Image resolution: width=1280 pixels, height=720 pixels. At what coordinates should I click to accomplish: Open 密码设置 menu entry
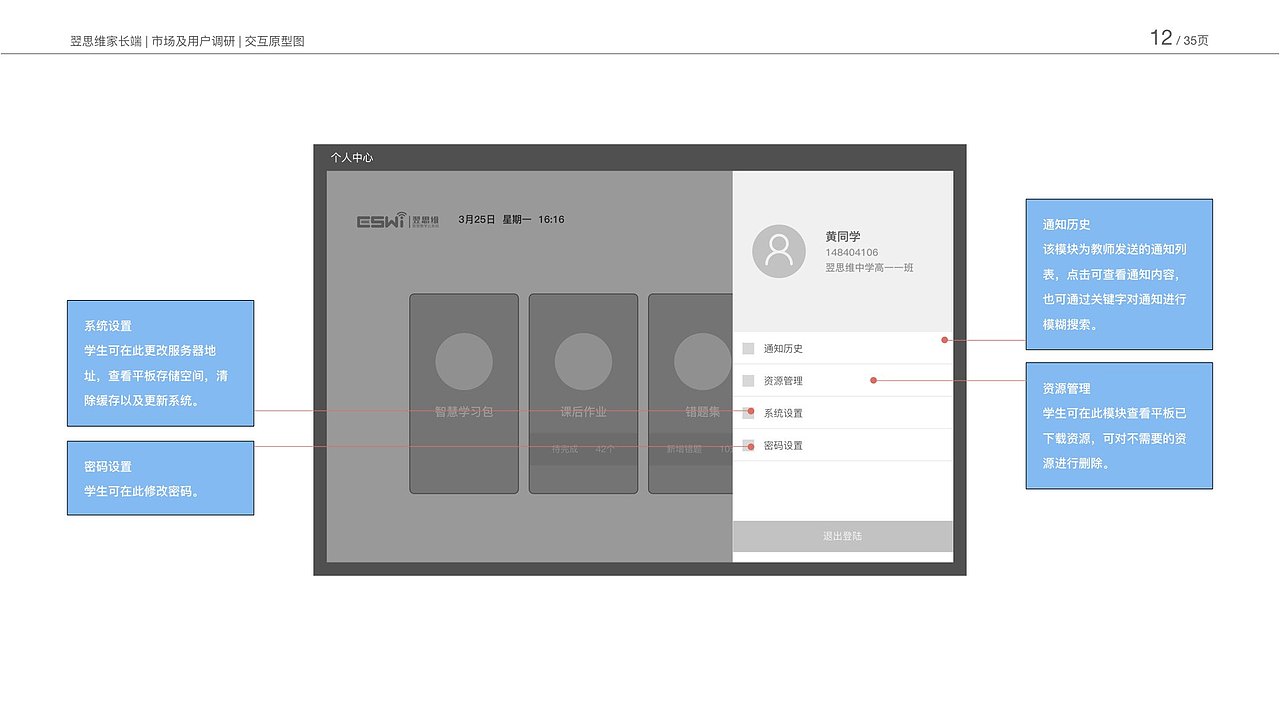[x=843, y=445]
